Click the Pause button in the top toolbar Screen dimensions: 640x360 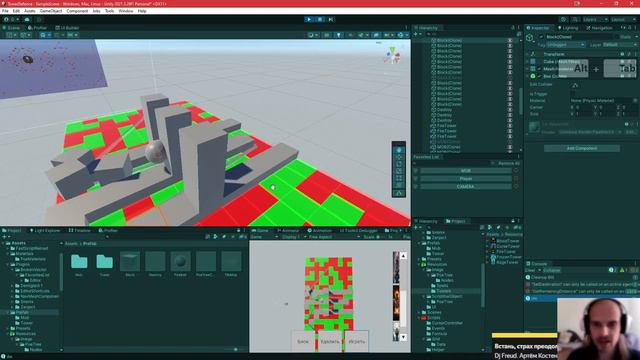click(x=320, y=19)
